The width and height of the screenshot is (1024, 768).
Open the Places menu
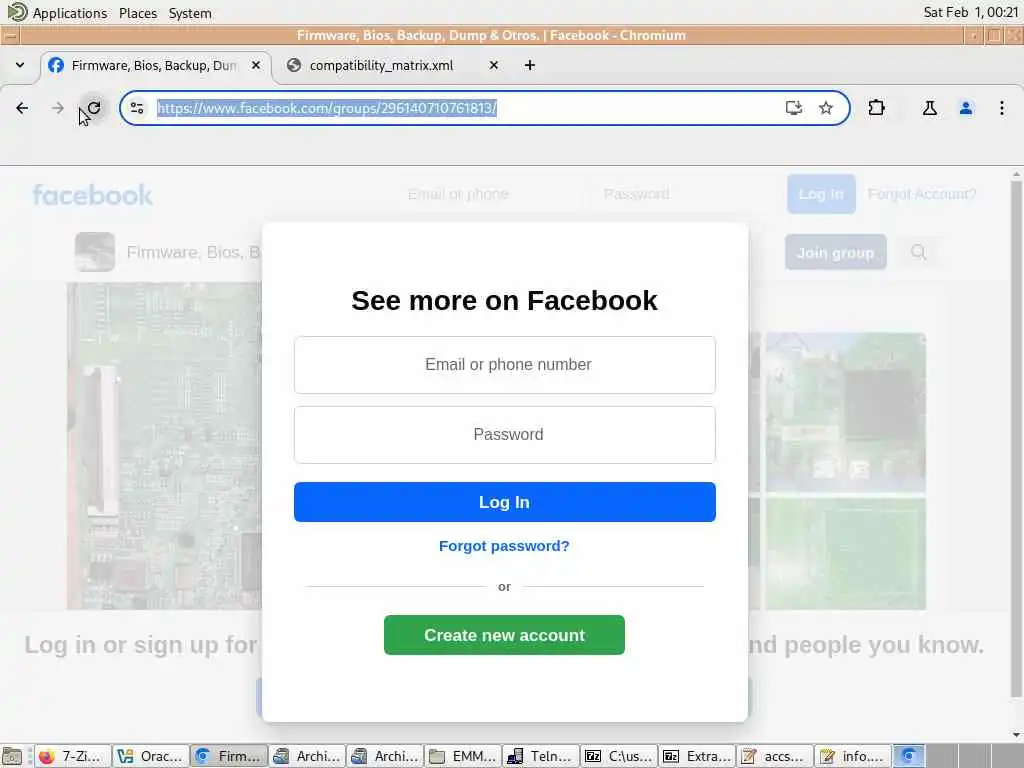coord(138,13)
